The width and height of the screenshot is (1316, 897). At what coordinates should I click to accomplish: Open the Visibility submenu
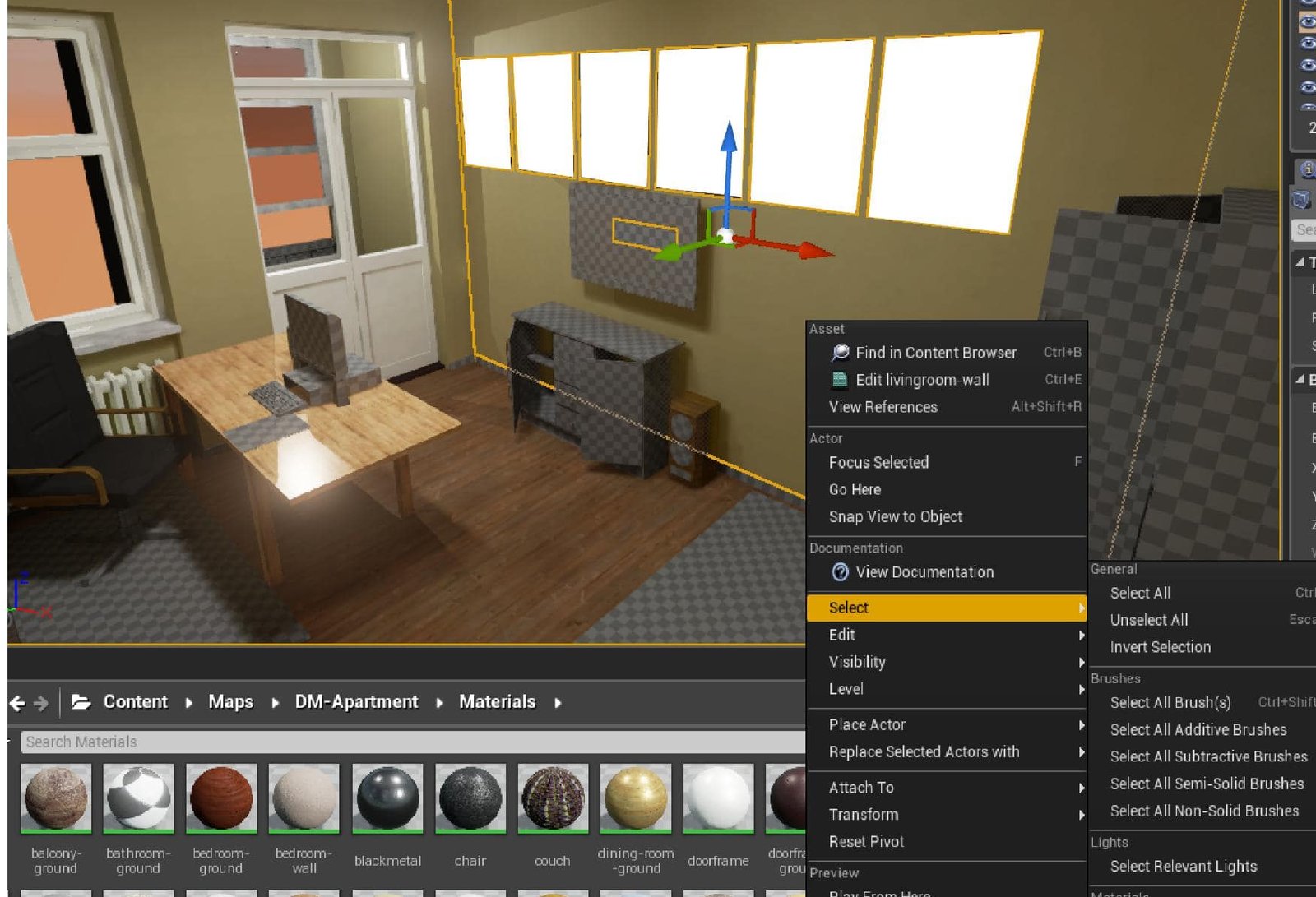(x=947, y=662)
